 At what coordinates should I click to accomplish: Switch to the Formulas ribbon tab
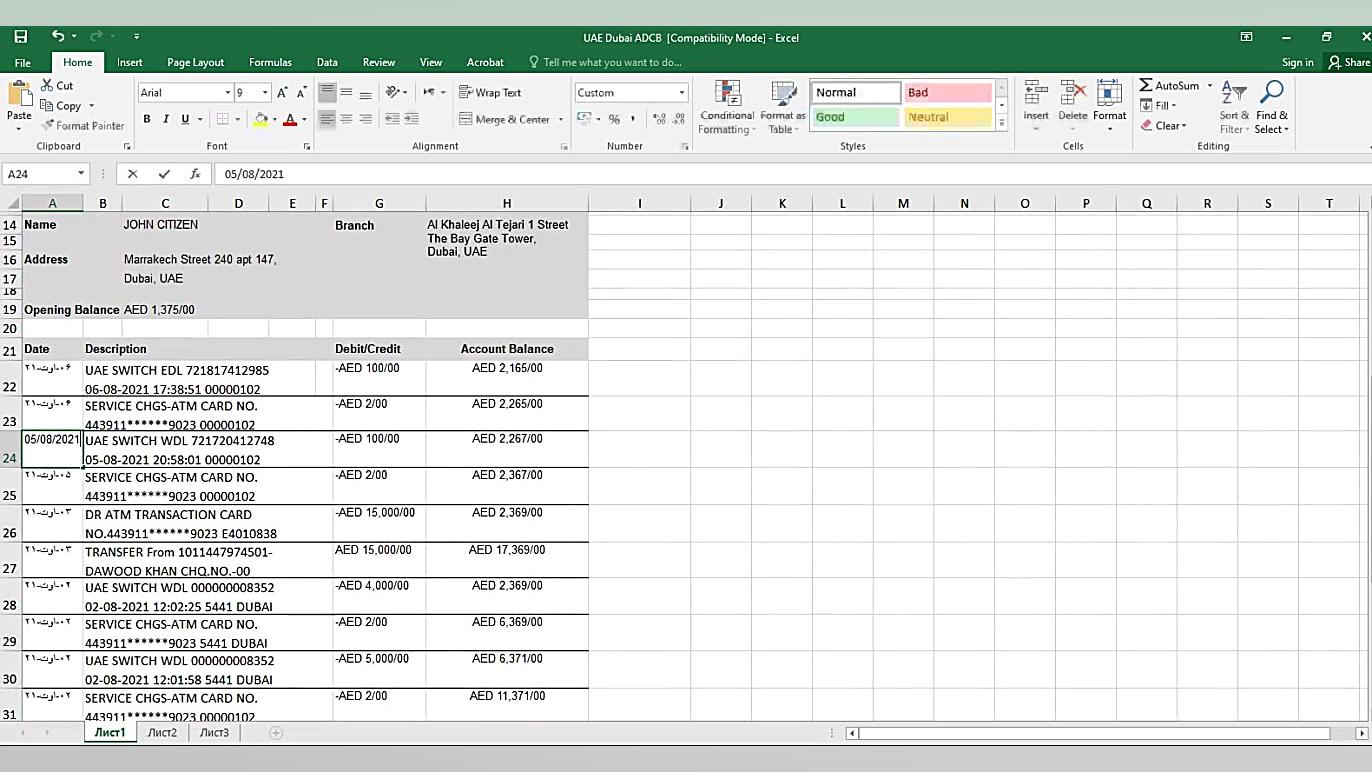click(x=270, y=61)
